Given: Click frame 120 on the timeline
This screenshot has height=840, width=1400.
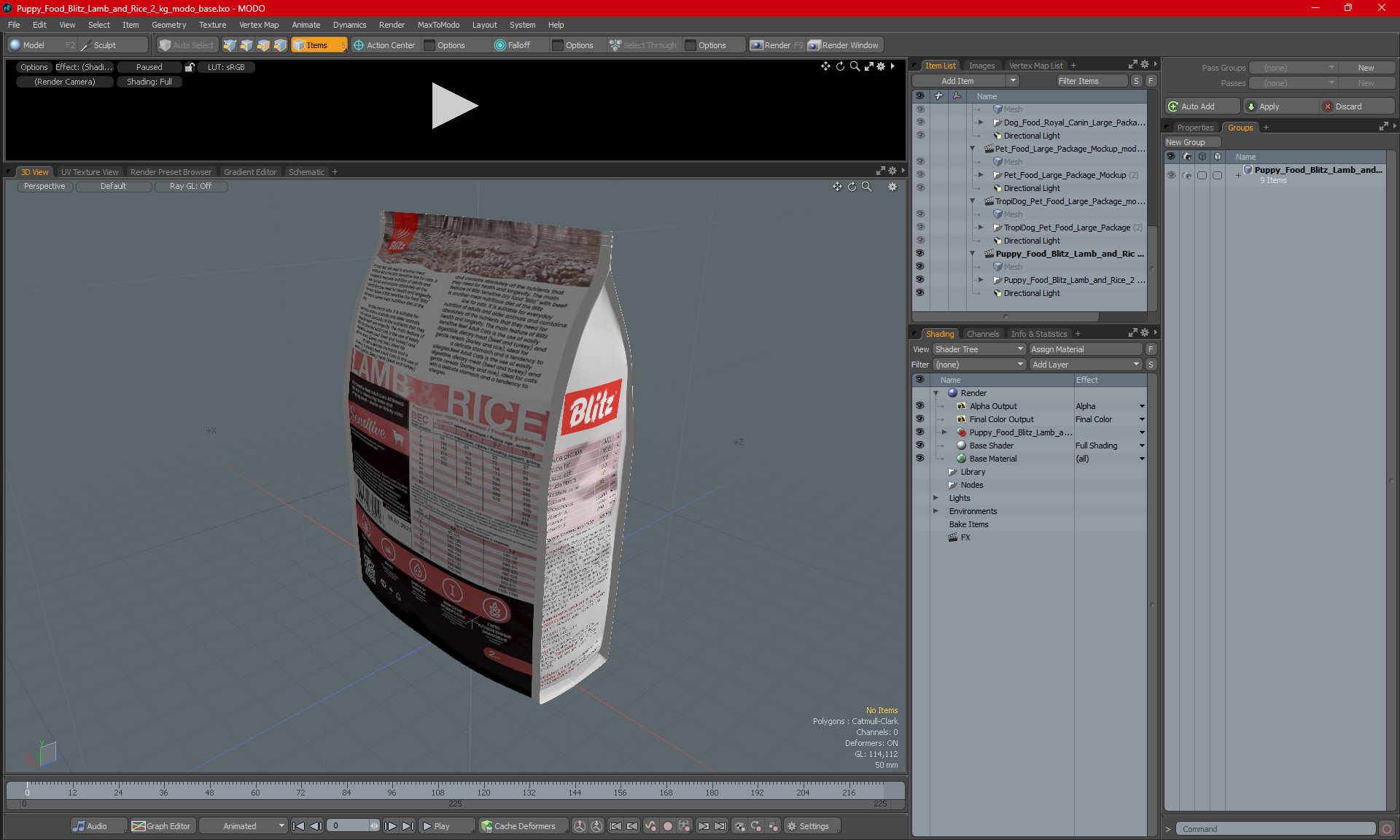Looking at the screenshot, I should pyautogui.click(x=483, y=792).
